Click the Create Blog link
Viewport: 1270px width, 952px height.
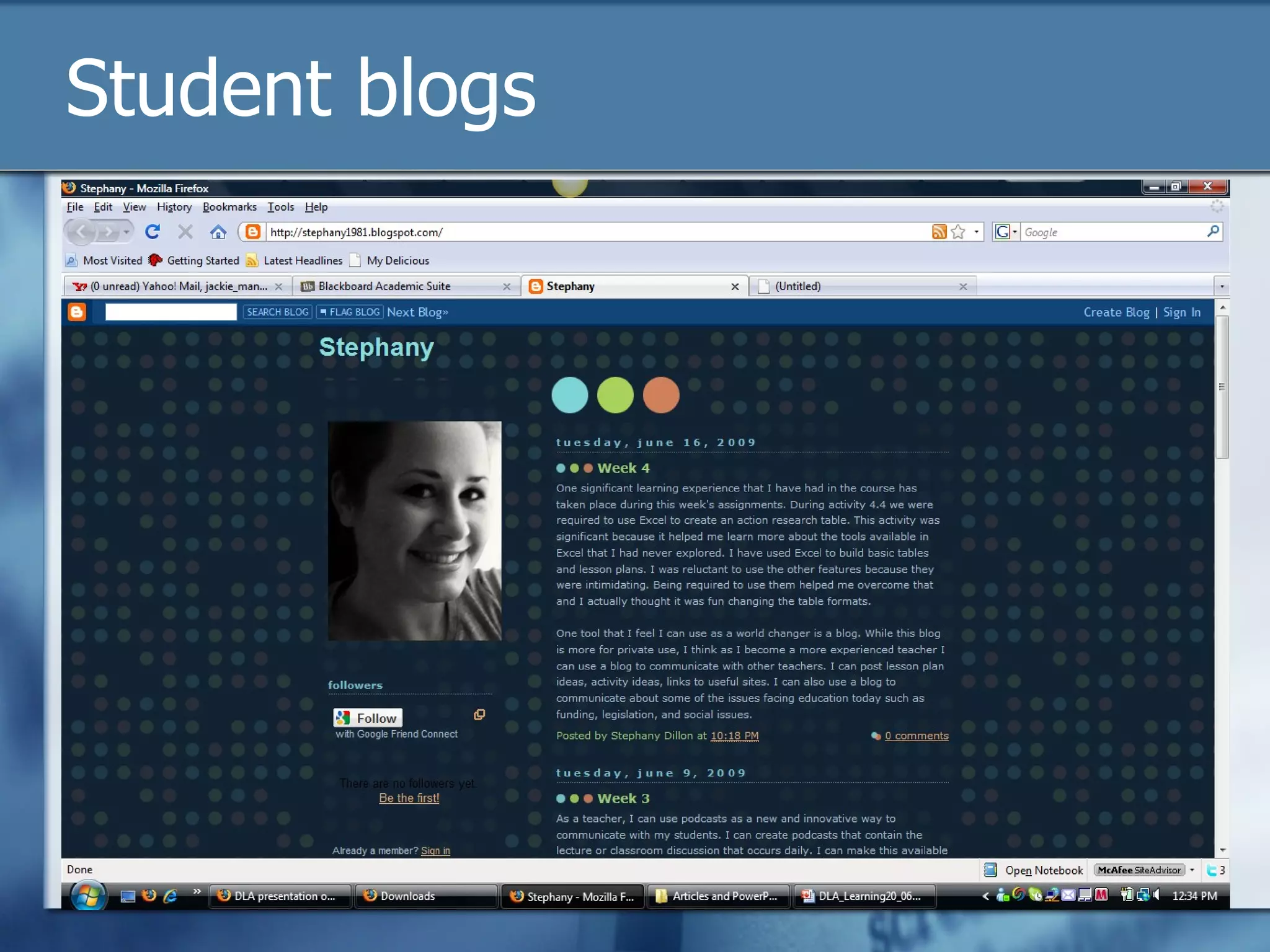[x=1116, y=312]
